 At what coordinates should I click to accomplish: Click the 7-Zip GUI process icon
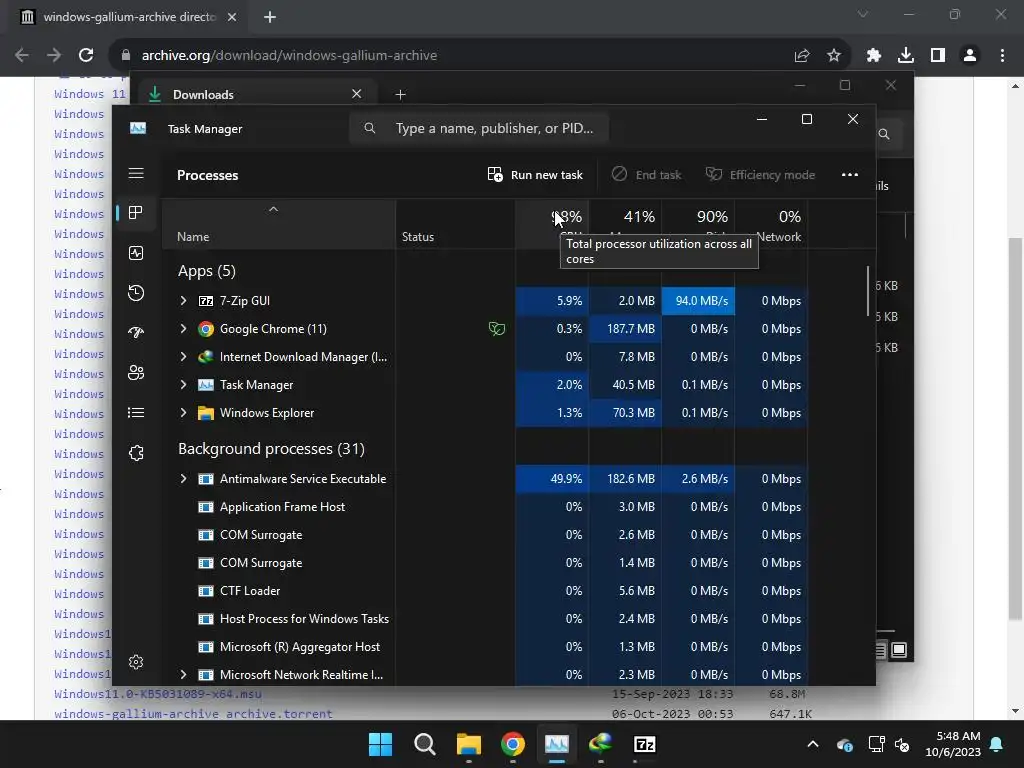click(x=206, y=301)
